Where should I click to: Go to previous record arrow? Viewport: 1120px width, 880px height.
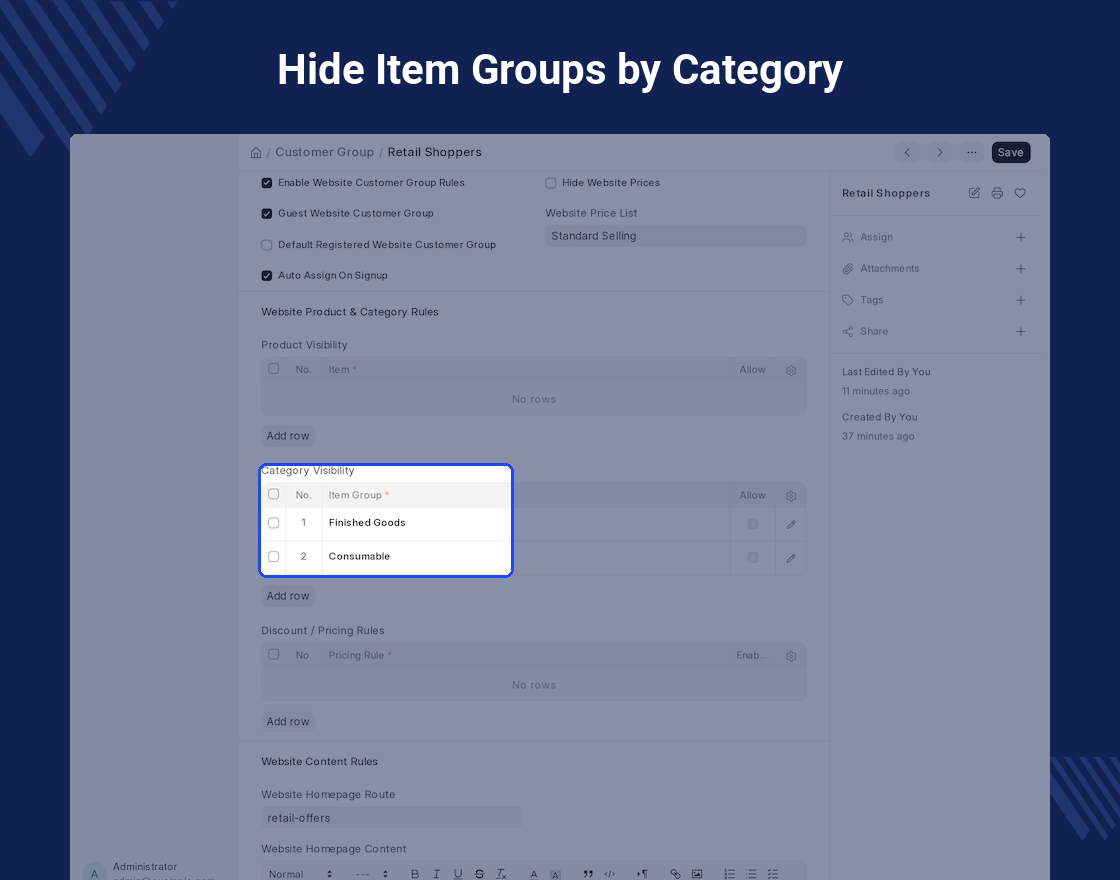point(907,153)
